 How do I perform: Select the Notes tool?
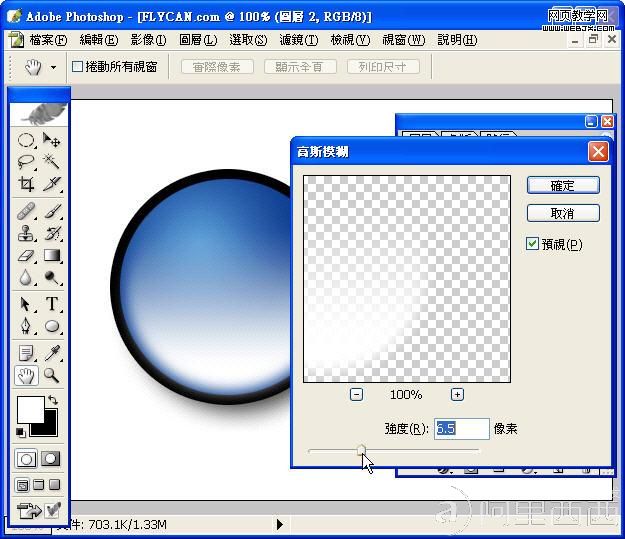point(26,353)
